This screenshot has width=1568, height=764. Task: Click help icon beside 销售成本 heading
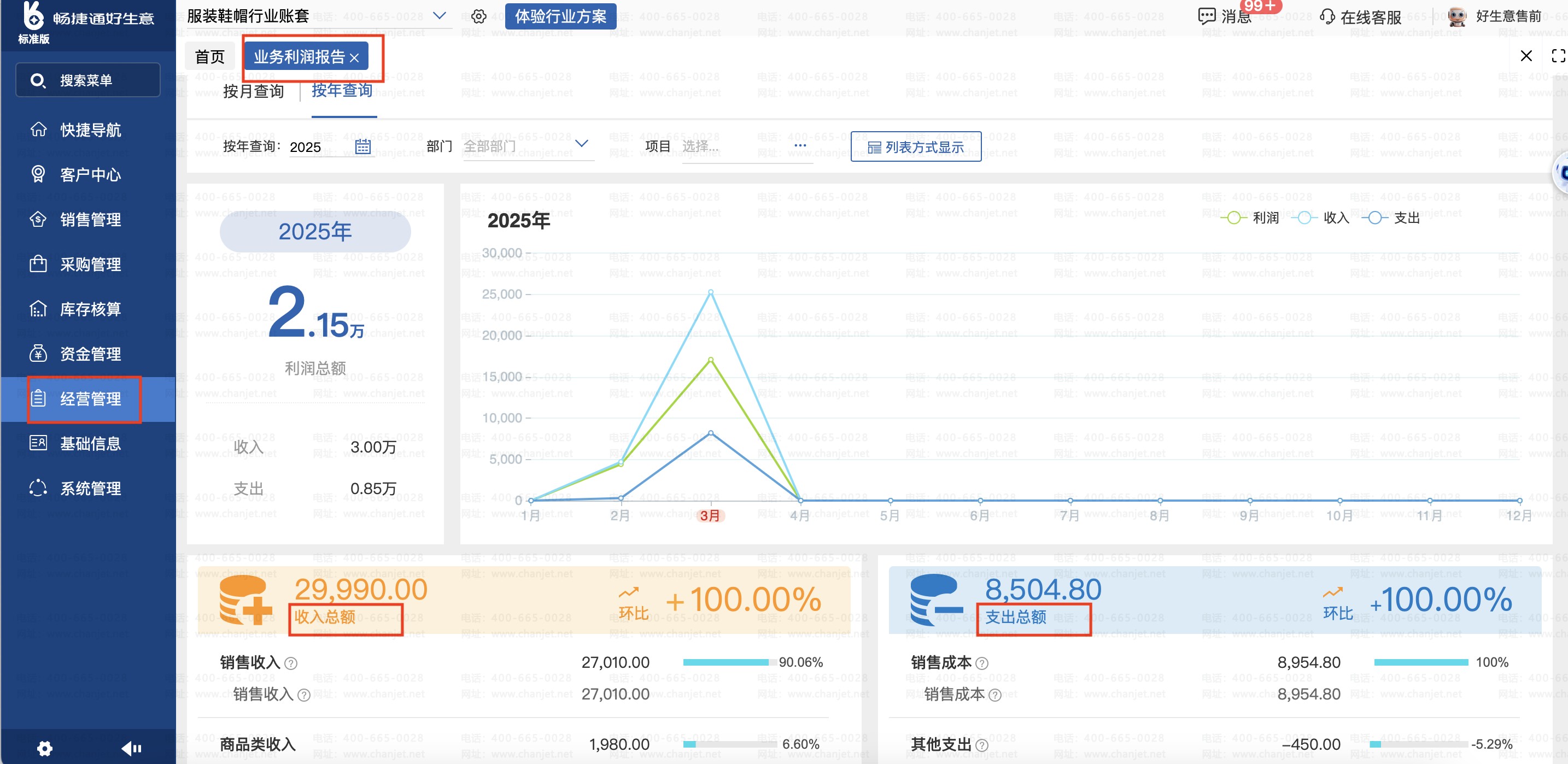[x=981, y=663]
